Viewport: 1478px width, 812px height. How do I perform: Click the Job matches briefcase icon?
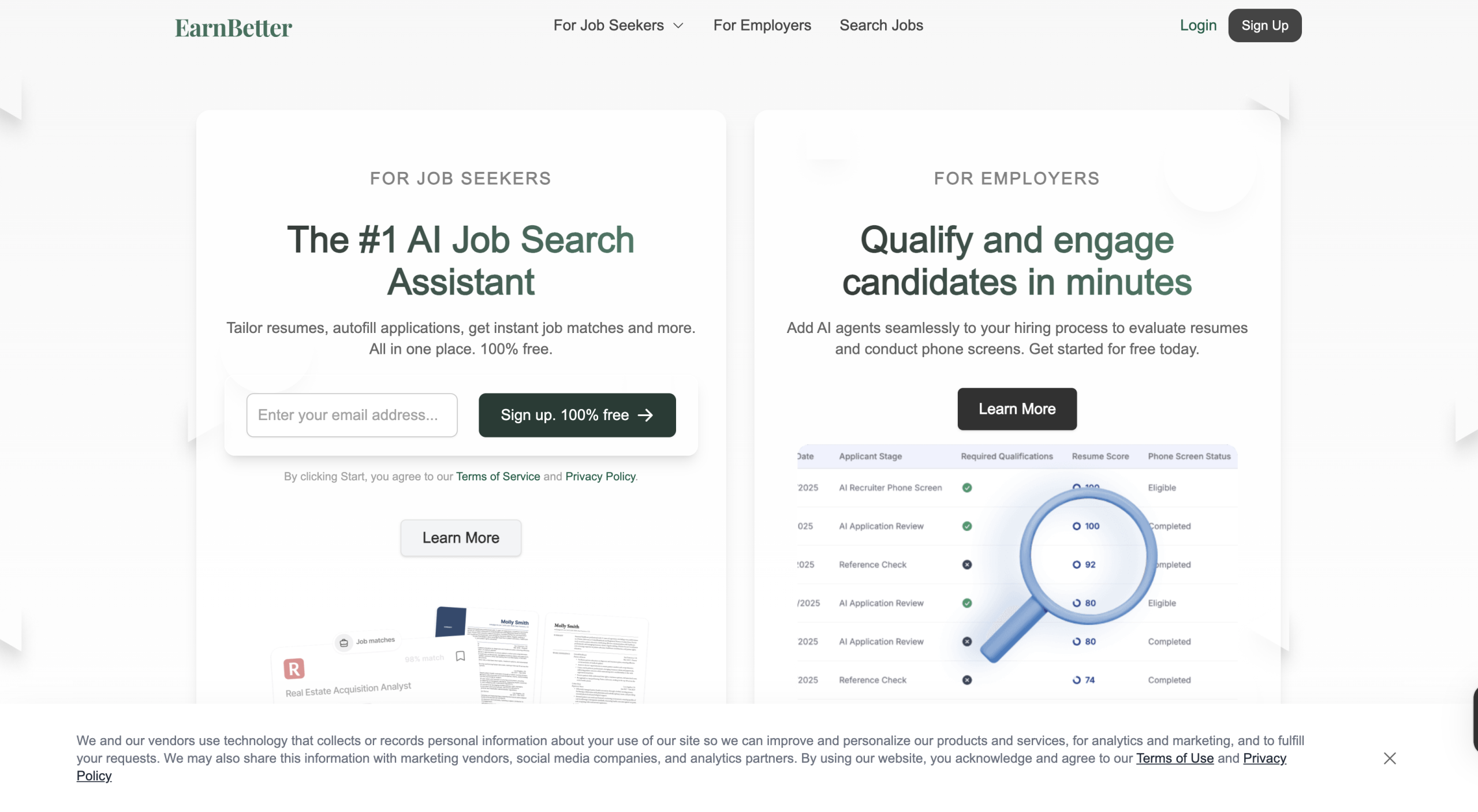(344, 642)
